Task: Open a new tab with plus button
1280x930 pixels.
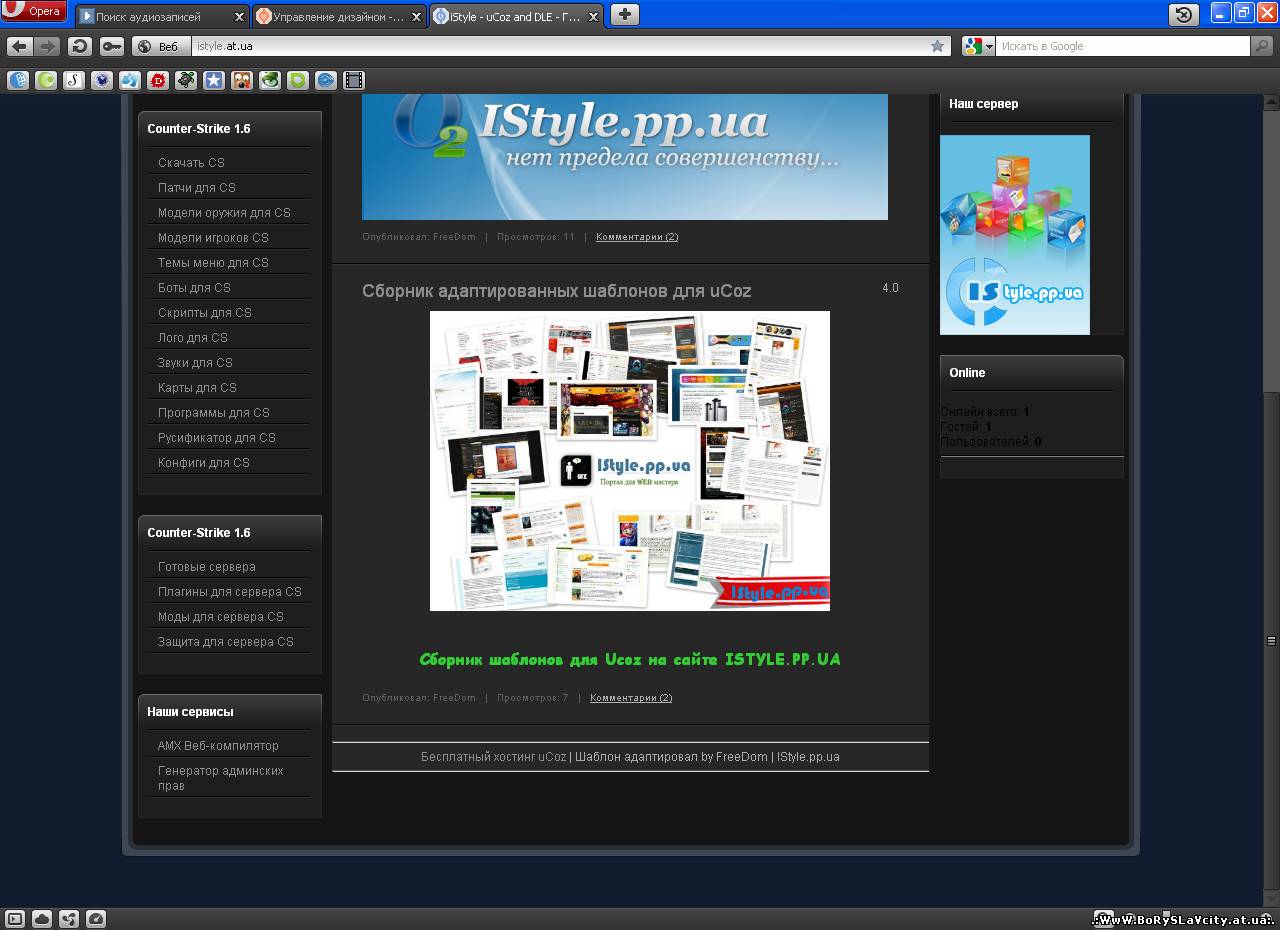Action: click(x=624, y=14)
